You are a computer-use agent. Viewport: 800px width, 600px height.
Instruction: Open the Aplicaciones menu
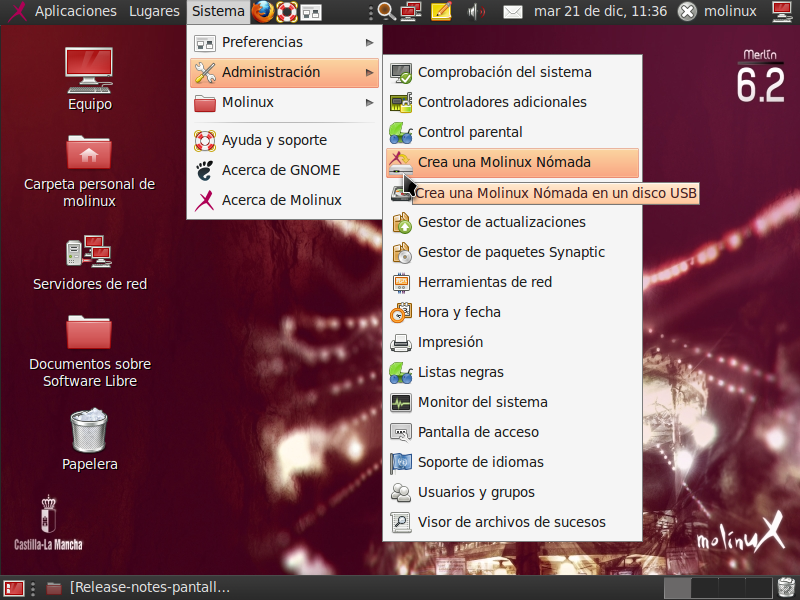(75, 12)
